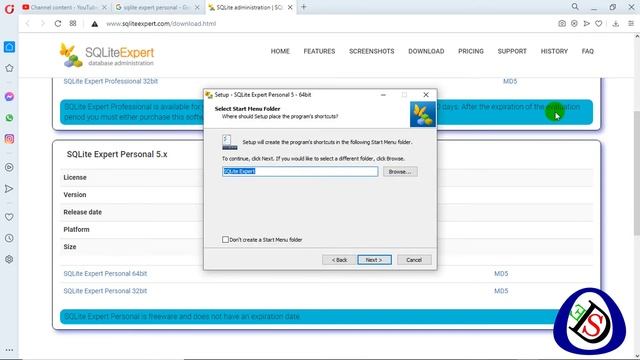640x360 pixels.
Task: Click the address bar URL
Action: [161, 24]
